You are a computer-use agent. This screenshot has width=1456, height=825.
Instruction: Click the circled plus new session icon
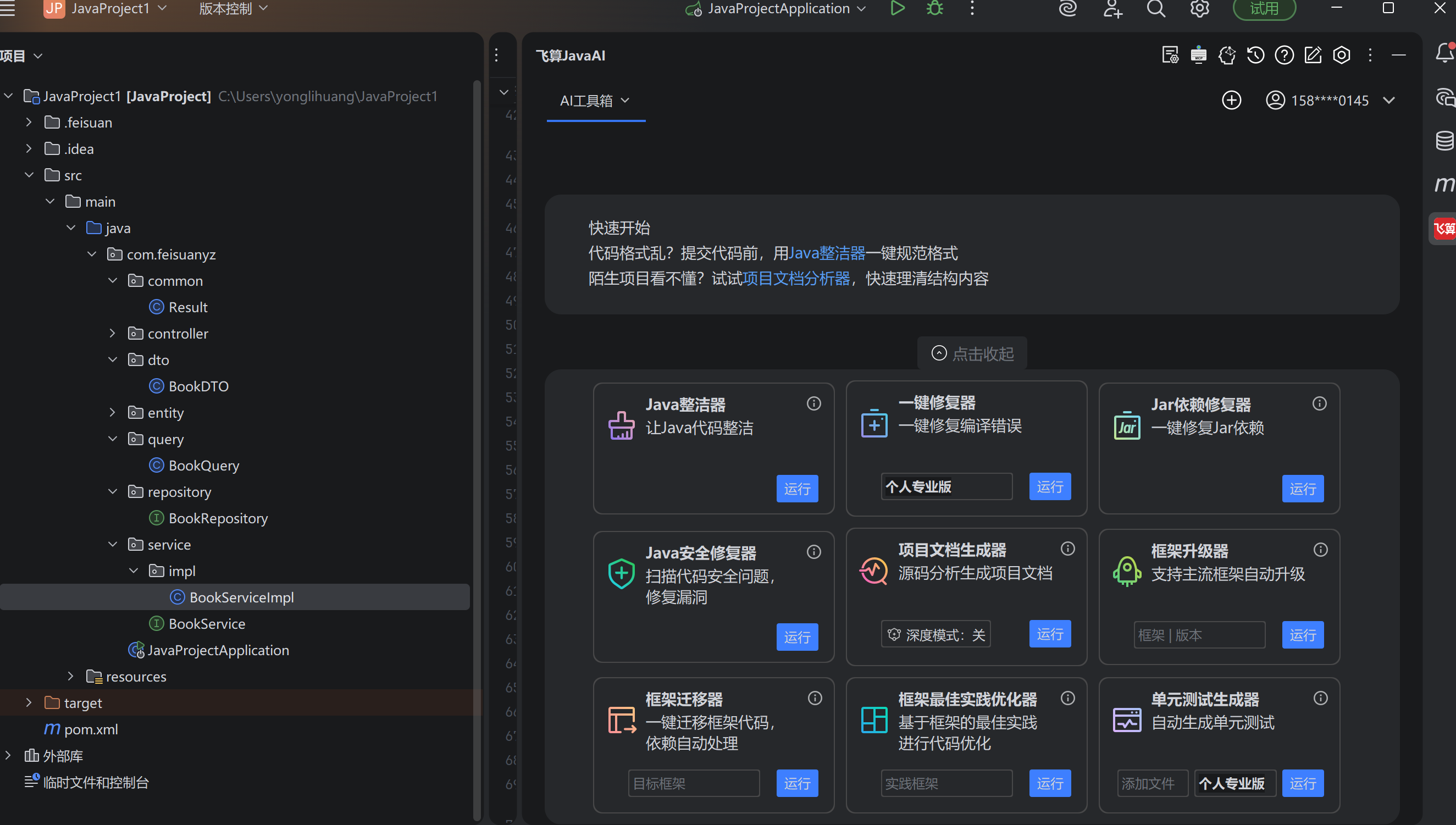[1231, 100]
